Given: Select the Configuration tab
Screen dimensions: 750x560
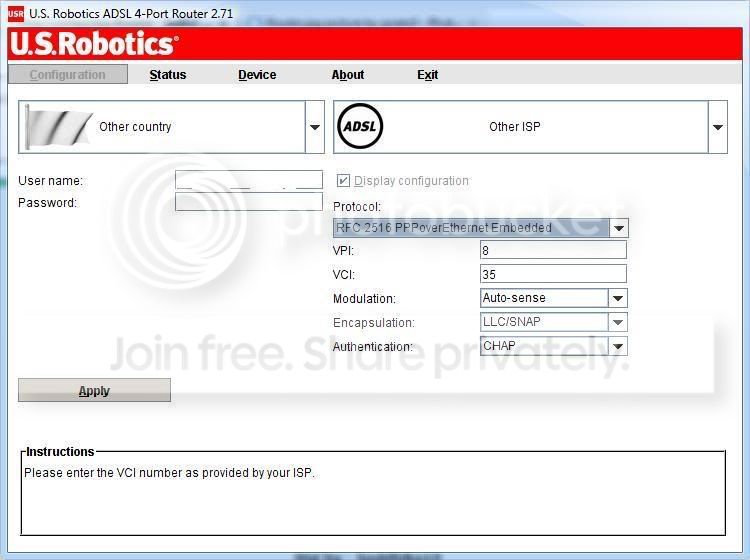Looking at the screenshot, I should coord(68,75).
